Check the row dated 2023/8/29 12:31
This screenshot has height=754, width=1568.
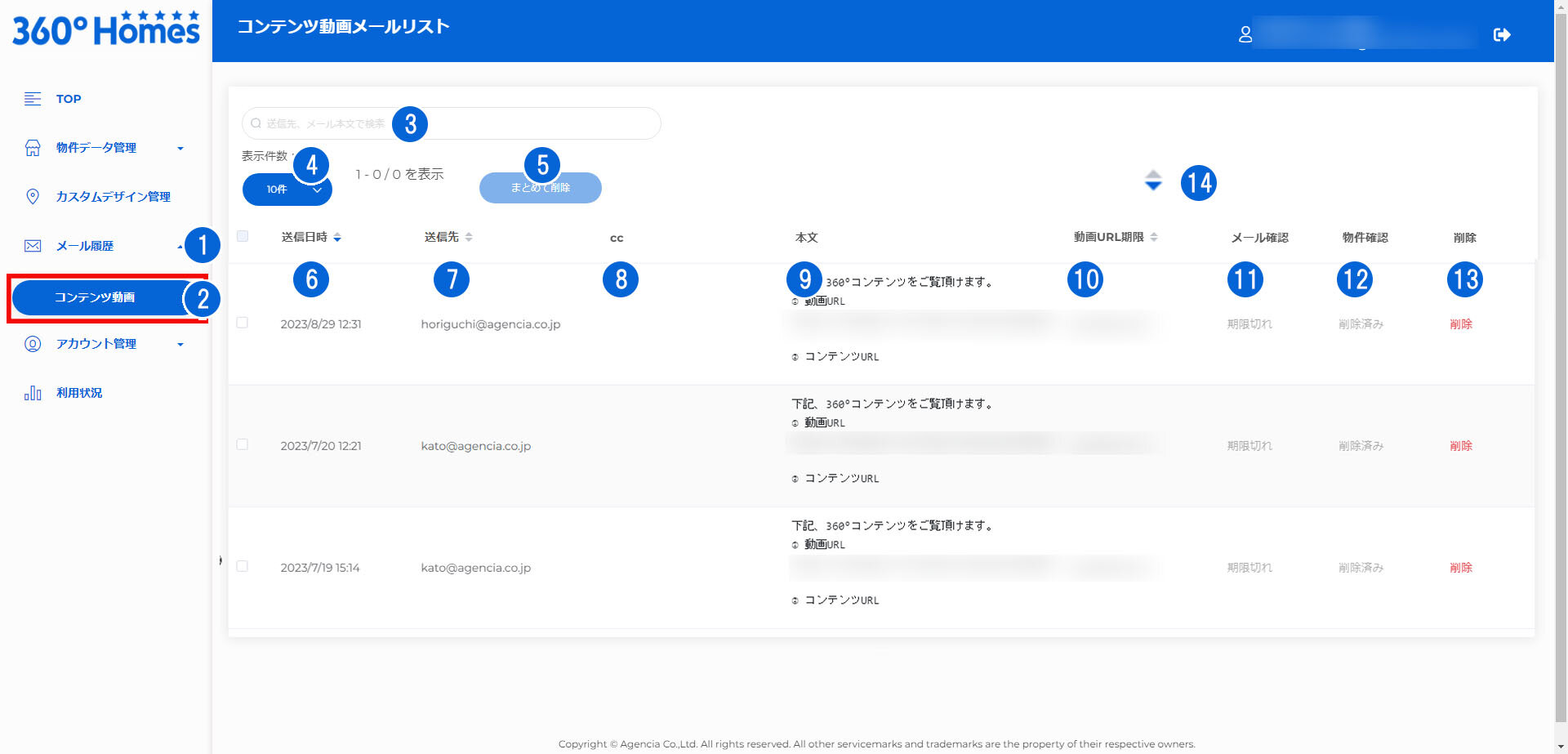point(243,323)
